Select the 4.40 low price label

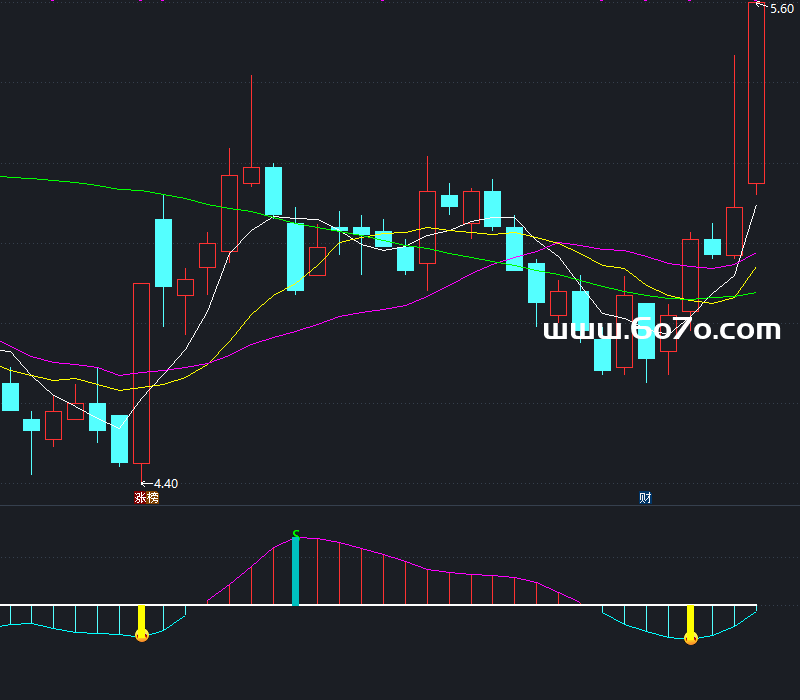coord(166,483)
